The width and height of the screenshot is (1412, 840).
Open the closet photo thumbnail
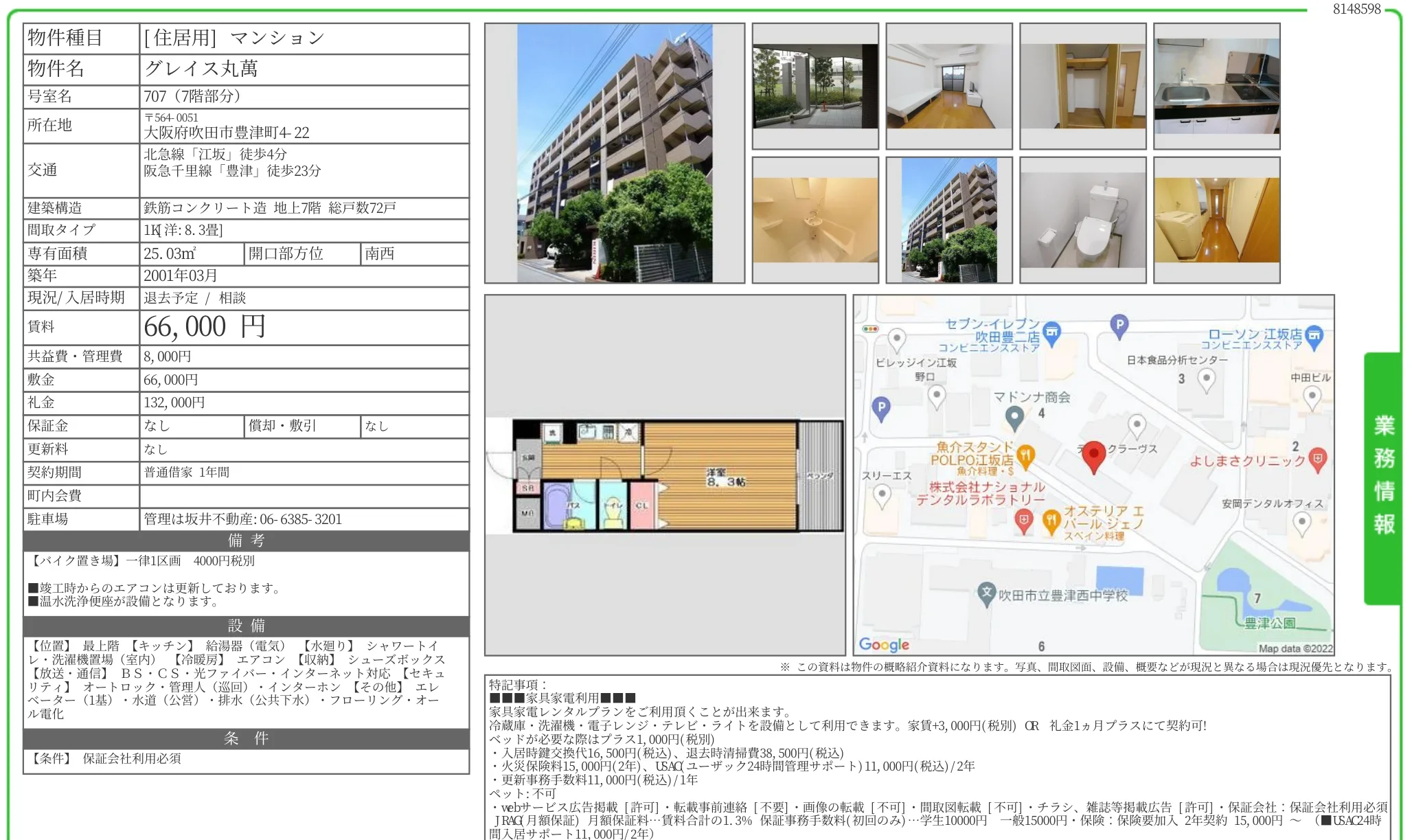point(1082,86)
